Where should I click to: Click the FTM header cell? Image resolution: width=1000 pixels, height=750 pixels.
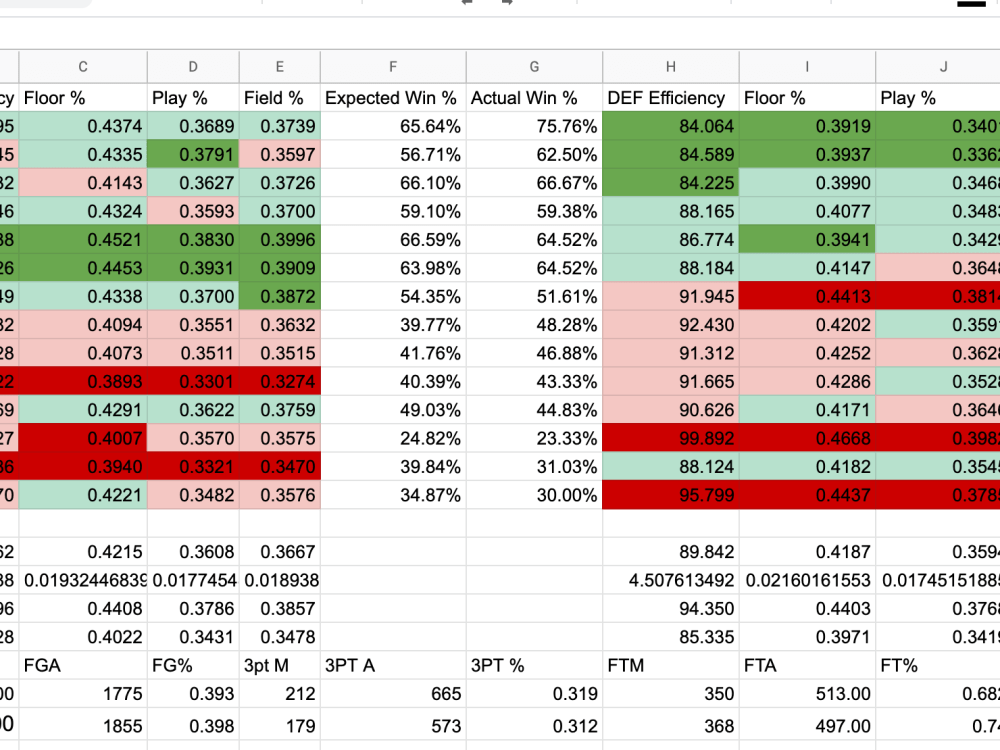pyautogui.click(x=671, y=665)
